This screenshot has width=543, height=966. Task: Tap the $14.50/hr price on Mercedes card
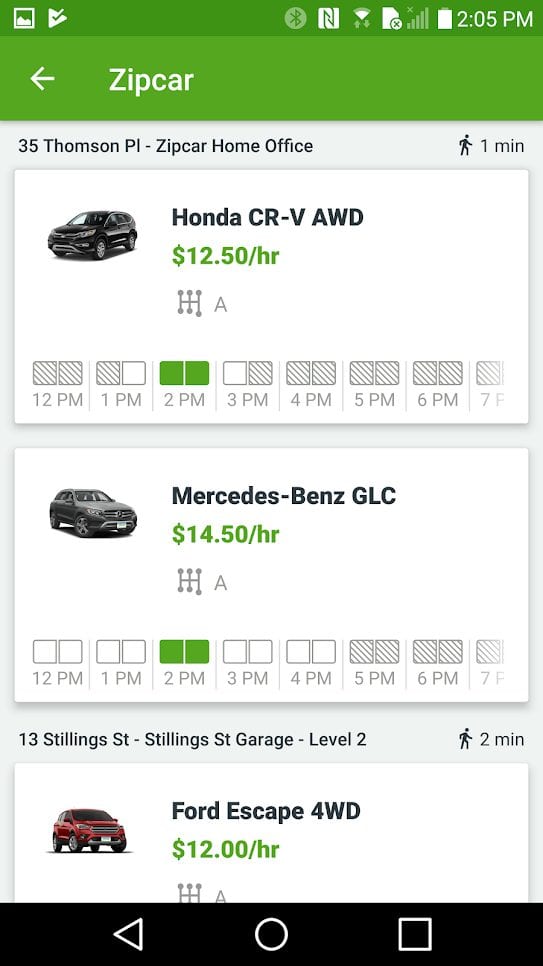coord(226,534)
